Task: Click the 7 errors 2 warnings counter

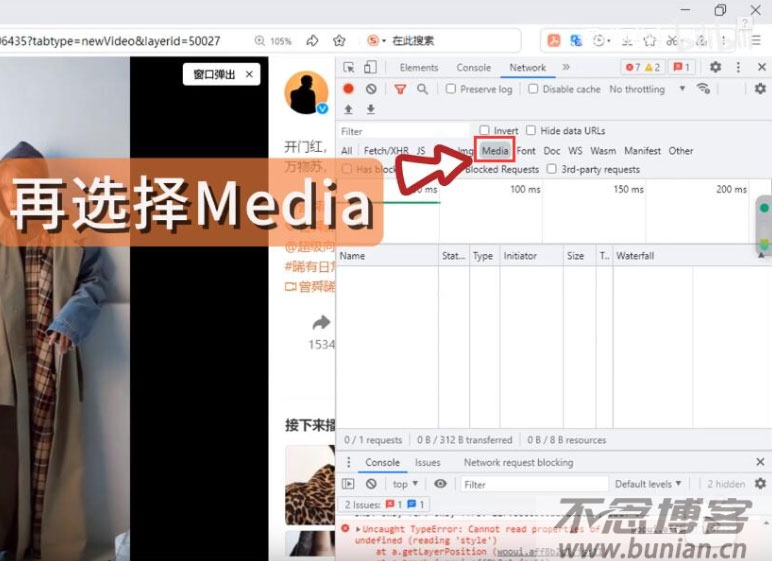Action: pyautogui.click(x=643, y=67)
